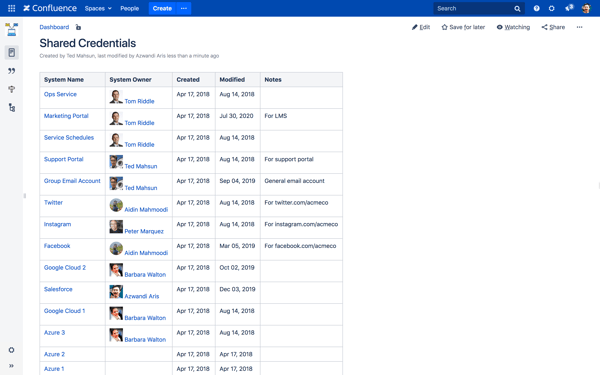Viewport: 600px width, 375px height.
Task: Click the blue Create button
Action: 162,8
